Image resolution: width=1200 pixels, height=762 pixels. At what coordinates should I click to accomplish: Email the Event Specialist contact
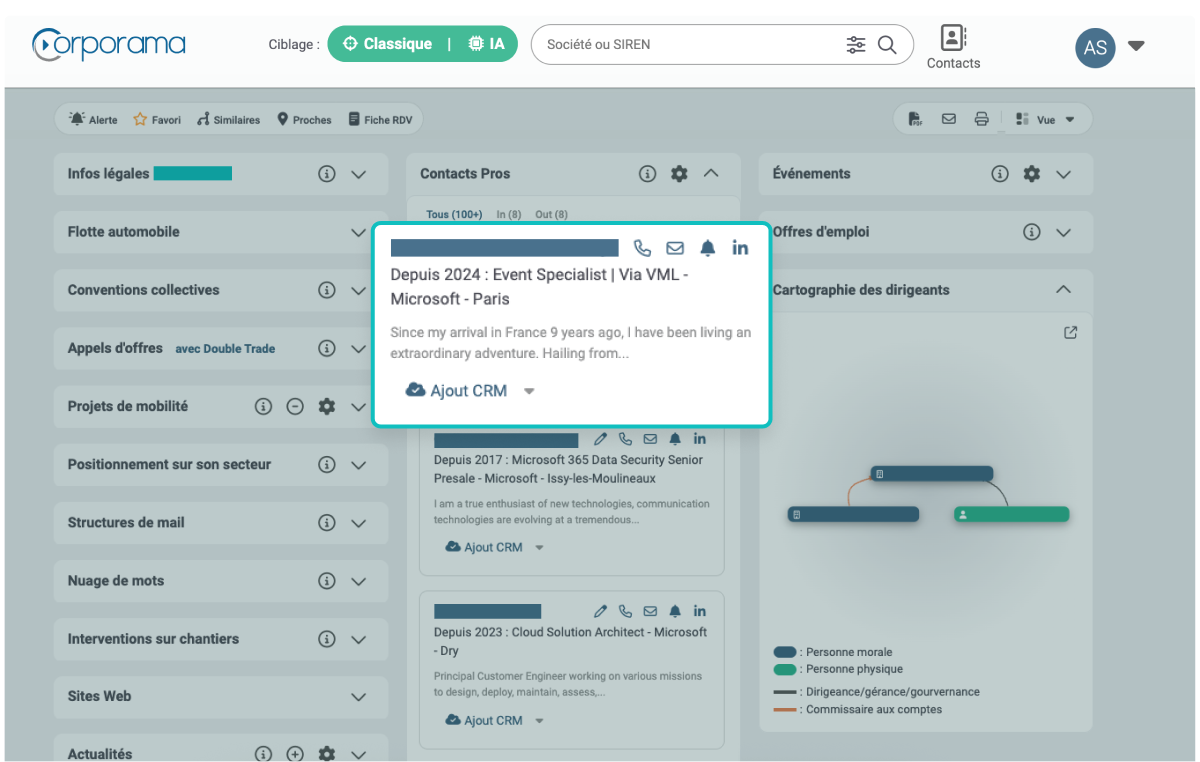click(675, 248)
